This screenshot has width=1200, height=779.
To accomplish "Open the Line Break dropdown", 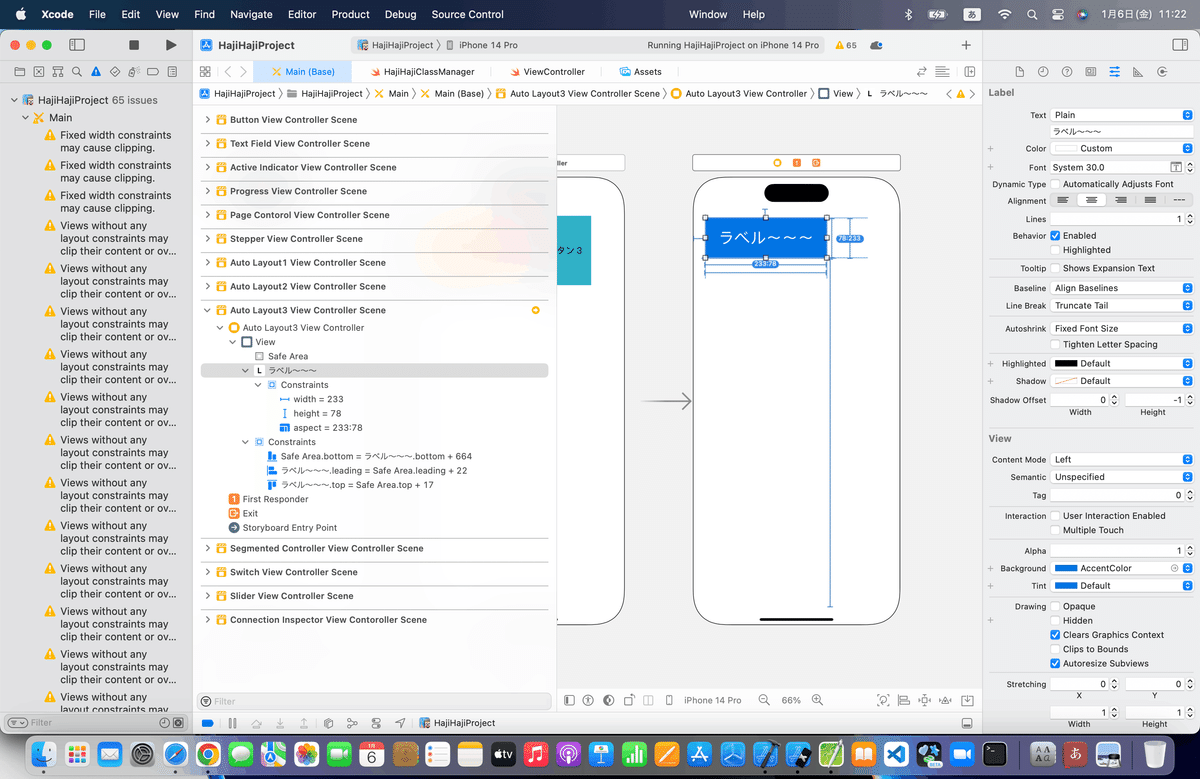I will tap(1122, 306).
